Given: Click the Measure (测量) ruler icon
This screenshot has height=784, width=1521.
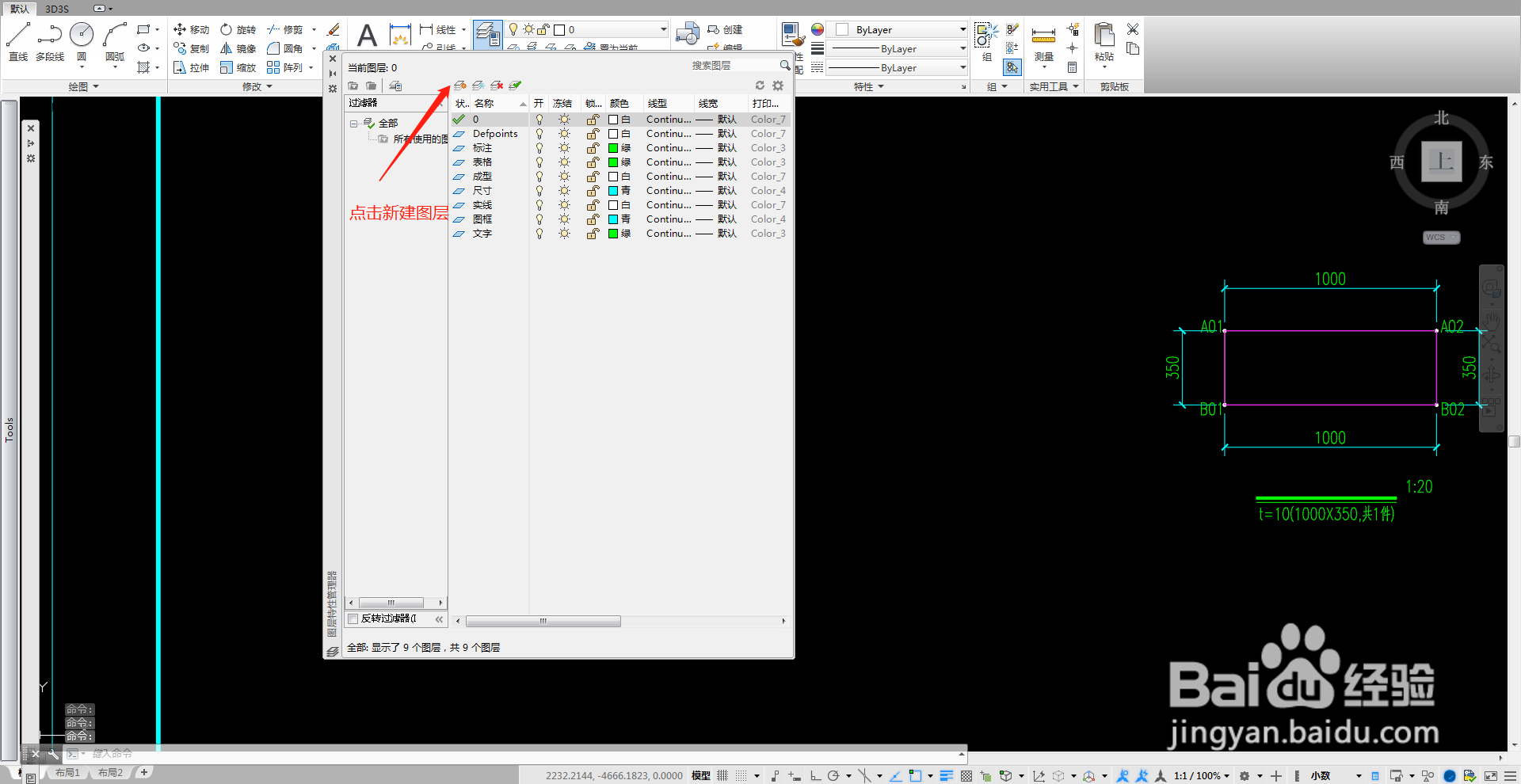Looking at the screenshot, I should (1043, 36).
